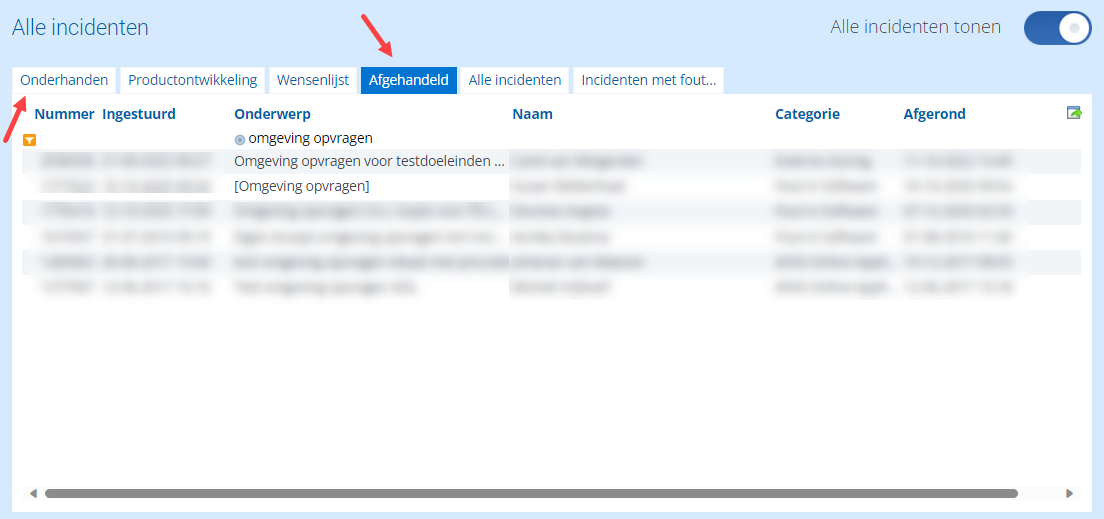Switch to the Productontwikkeling tab
Image resolution: width=1104 pixels, height=519 pixels.
pos(192,80)
